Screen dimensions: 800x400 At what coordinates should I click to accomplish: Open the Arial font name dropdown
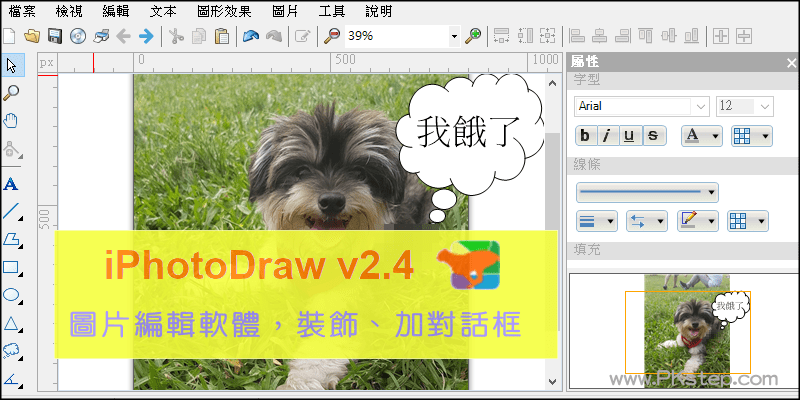702,107
